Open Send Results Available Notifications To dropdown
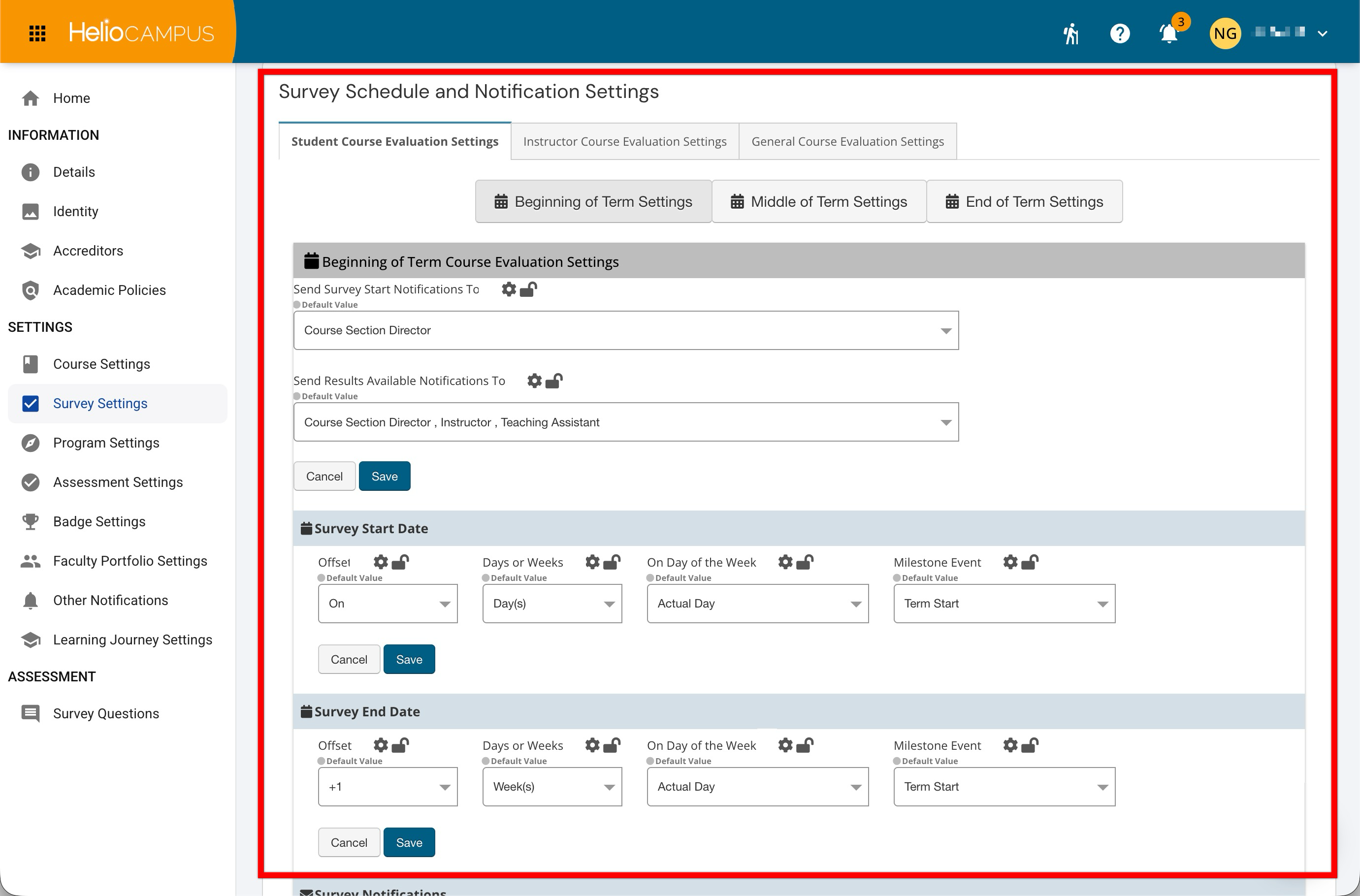Screen dimensions: 1360x896 tap(626, 422)
